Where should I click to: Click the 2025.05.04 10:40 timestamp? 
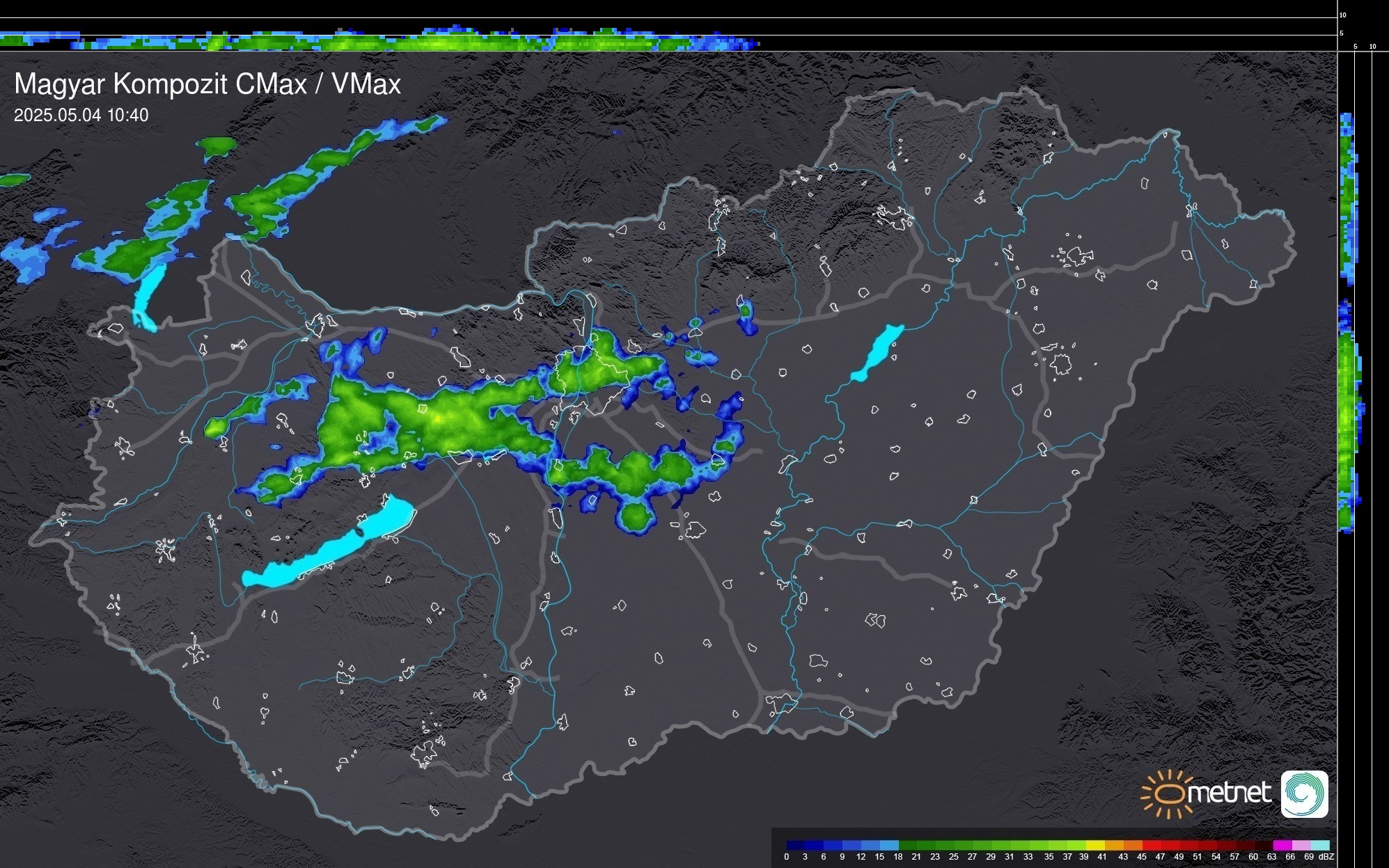[81, 116]
